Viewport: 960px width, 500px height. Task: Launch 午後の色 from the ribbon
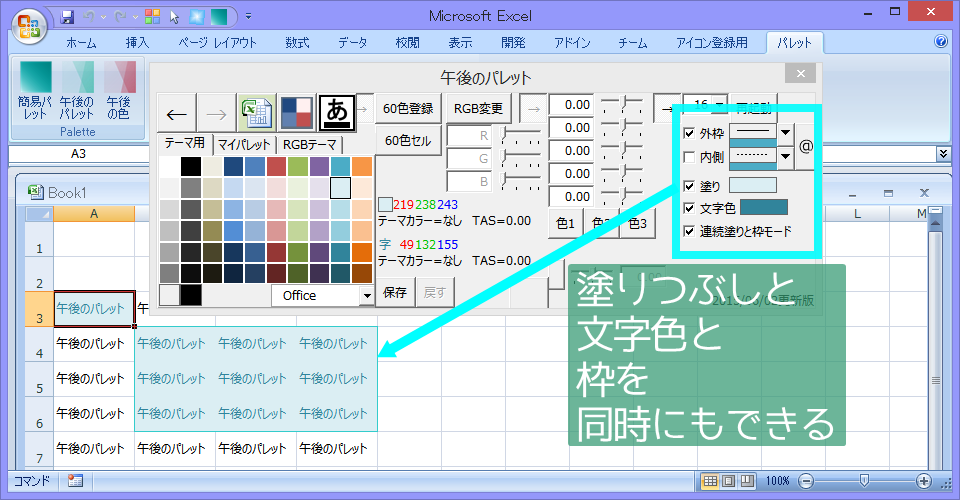(119, 91)
